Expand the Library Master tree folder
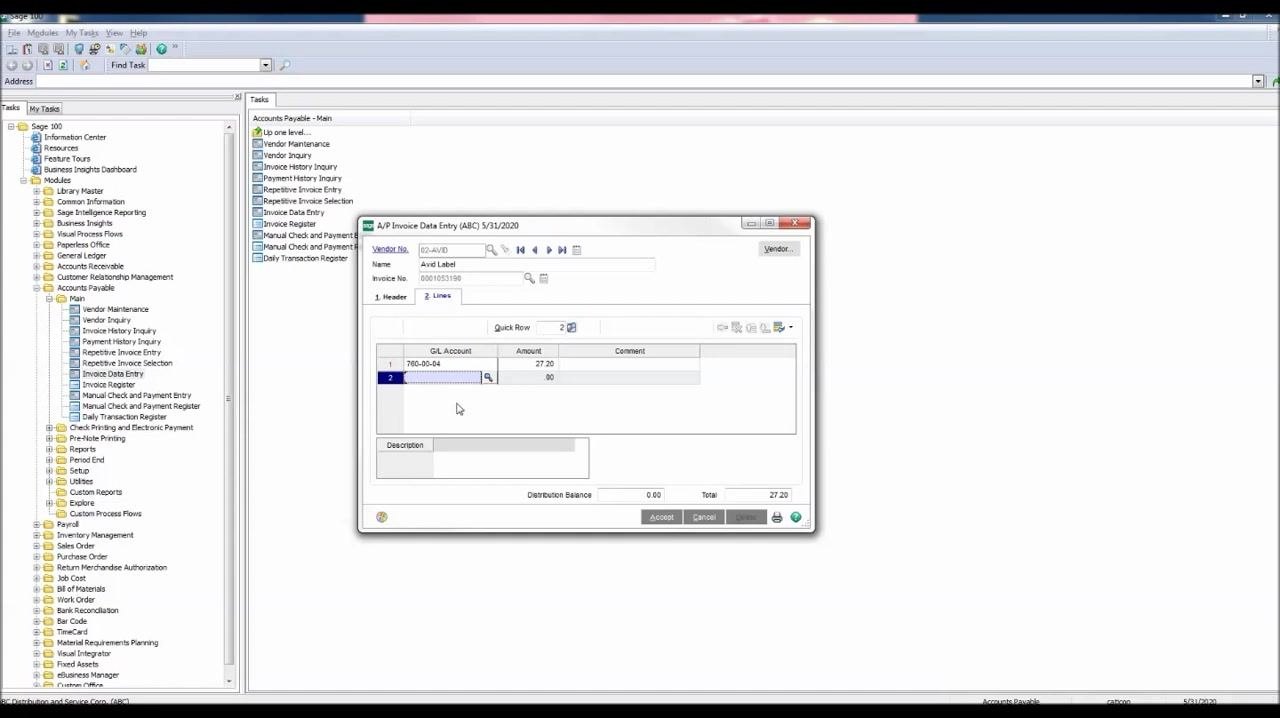Screen dimensions: 1280x718 [36, 191]
